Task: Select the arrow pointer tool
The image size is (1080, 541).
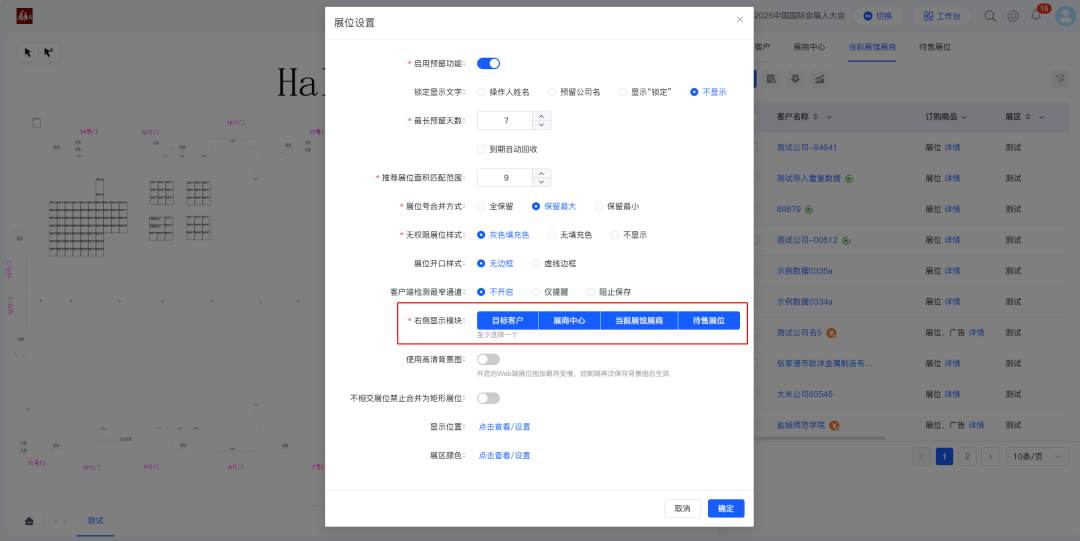Action: point(28,52)
